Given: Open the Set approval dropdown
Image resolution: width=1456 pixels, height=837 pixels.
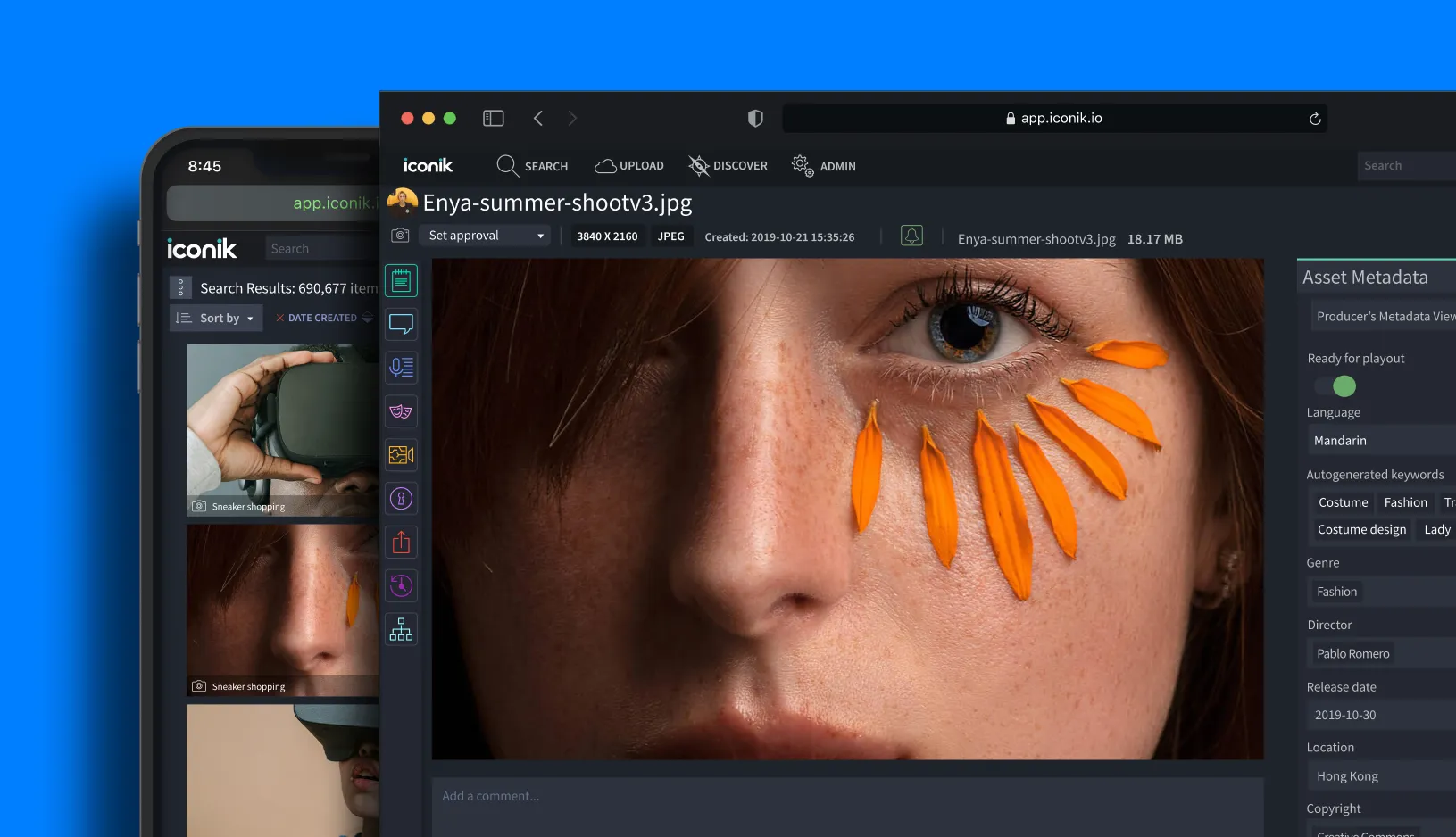Looking at the screenshot, I should pyautogui.click(x=485, y=235).
